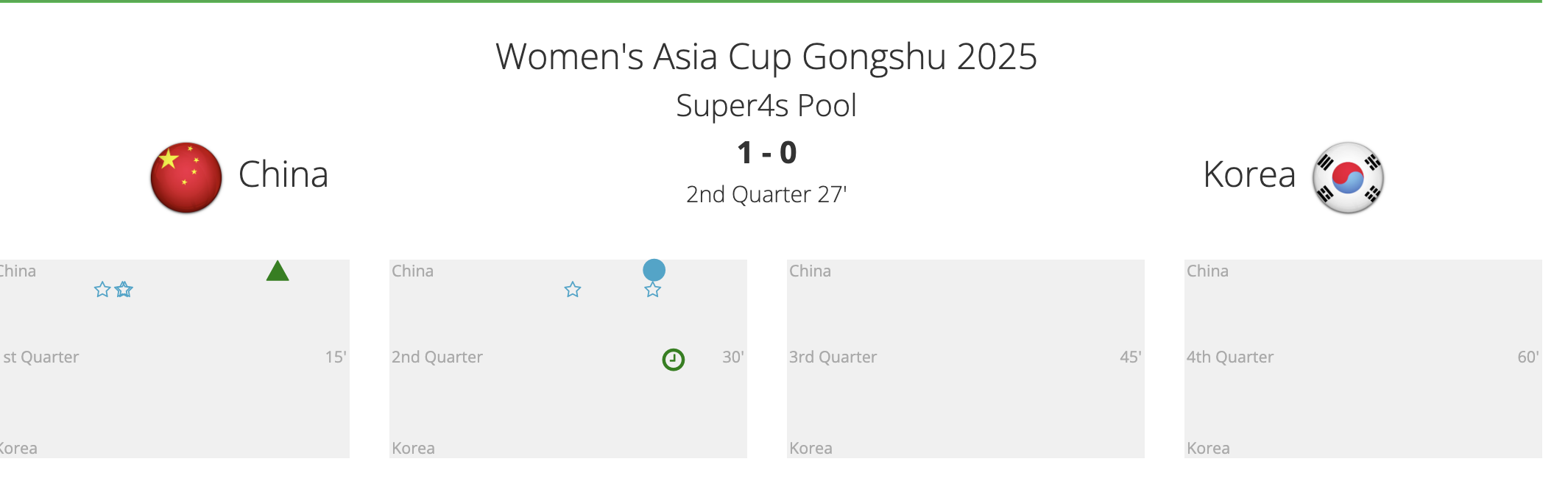
Task: Select the blue goal circle marker
Action: (654, 270)
